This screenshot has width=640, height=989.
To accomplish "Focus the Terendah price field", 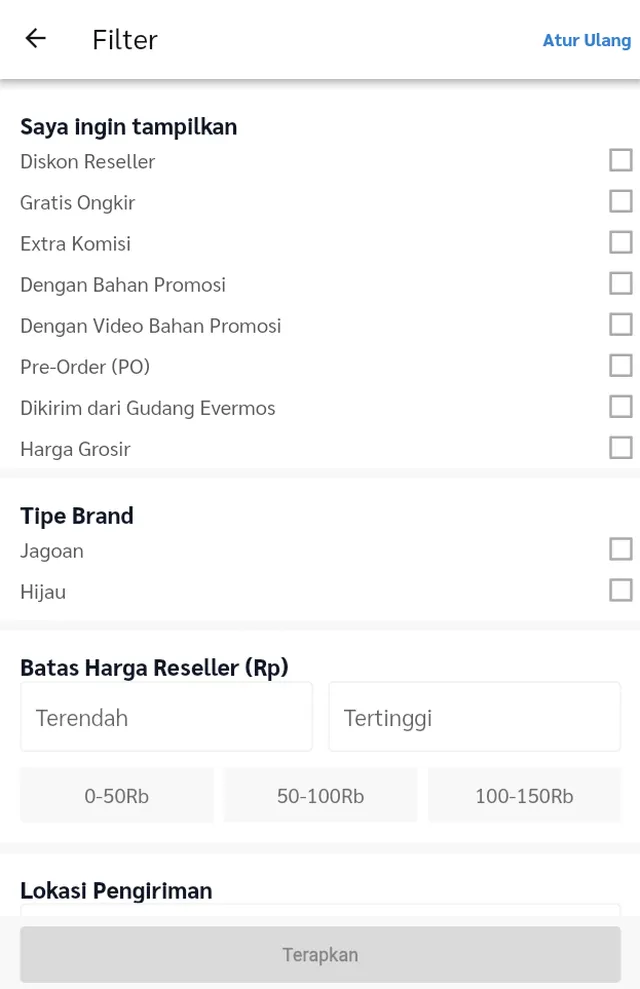I will coord(166,717).
